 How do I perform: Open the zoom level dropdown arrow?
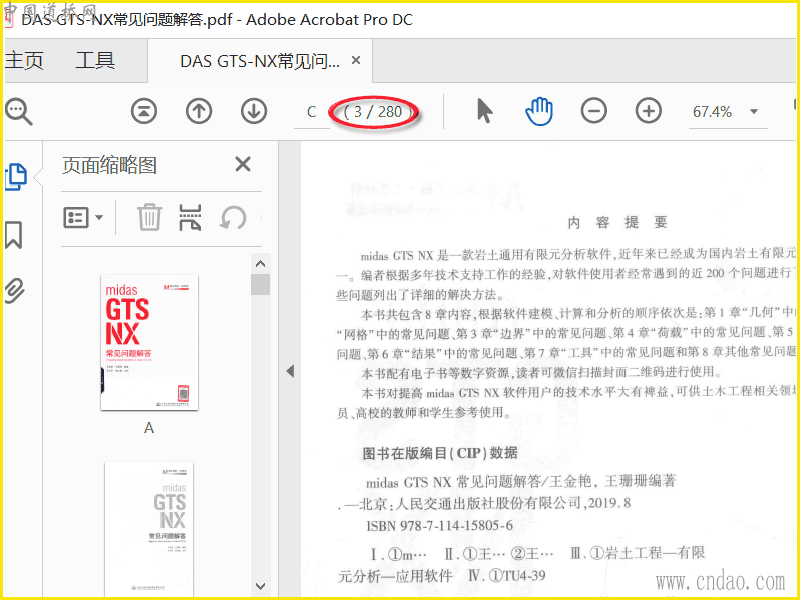(754, 111)
